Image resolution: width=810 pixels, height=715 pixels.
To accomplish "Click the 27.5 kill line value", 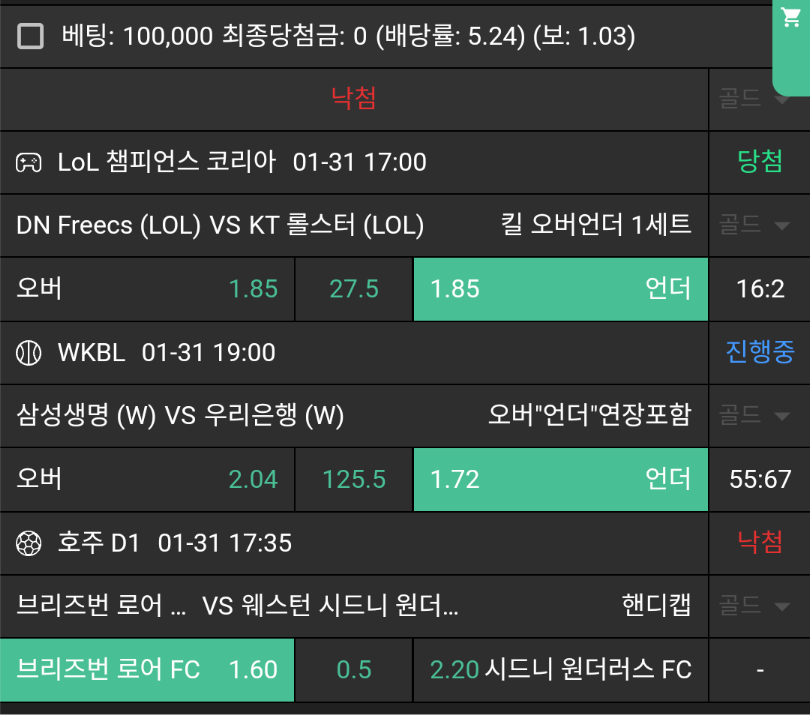I will [x=354, y=289].
